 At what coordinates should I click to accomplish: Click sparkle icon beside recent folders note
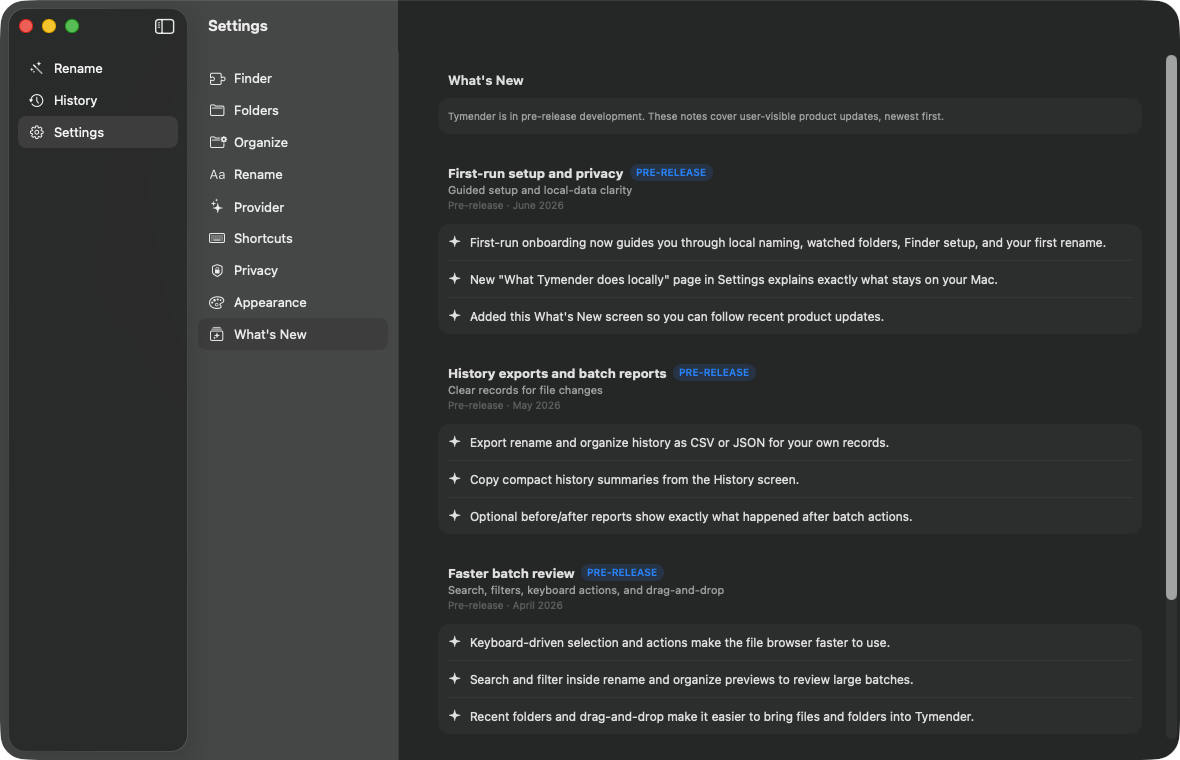point(455,716)
